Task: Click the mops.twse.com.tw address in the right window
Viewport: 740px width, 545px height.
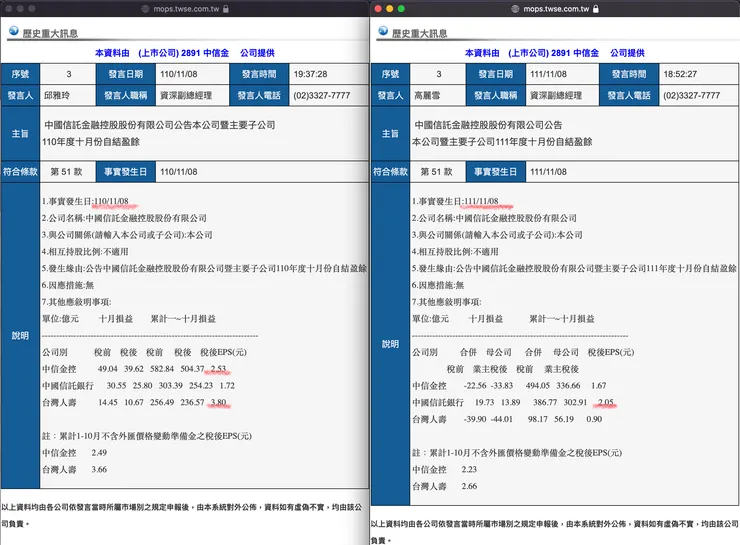Action: [556, 8]
